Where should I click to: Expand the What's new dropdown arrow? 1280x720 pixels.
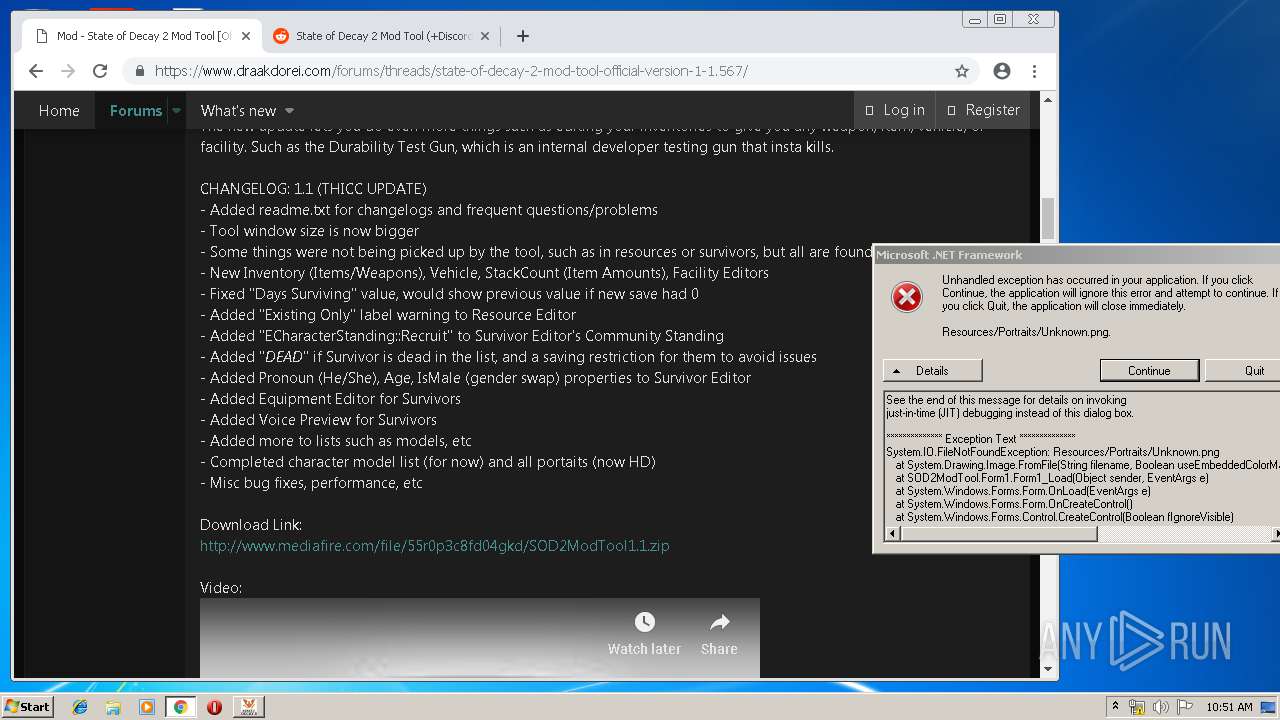(x=289, y=110)
